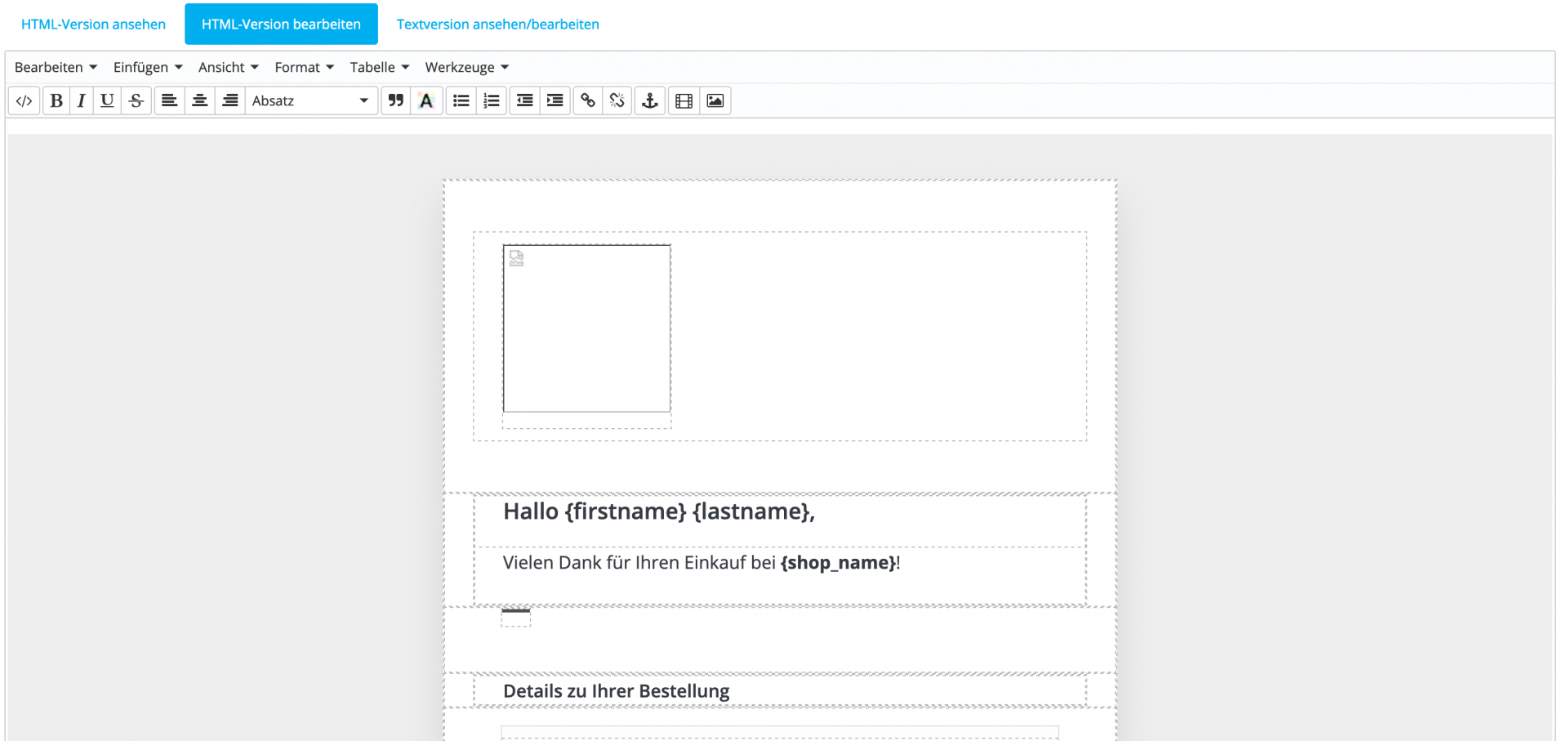Center align the text

[199, 100]
